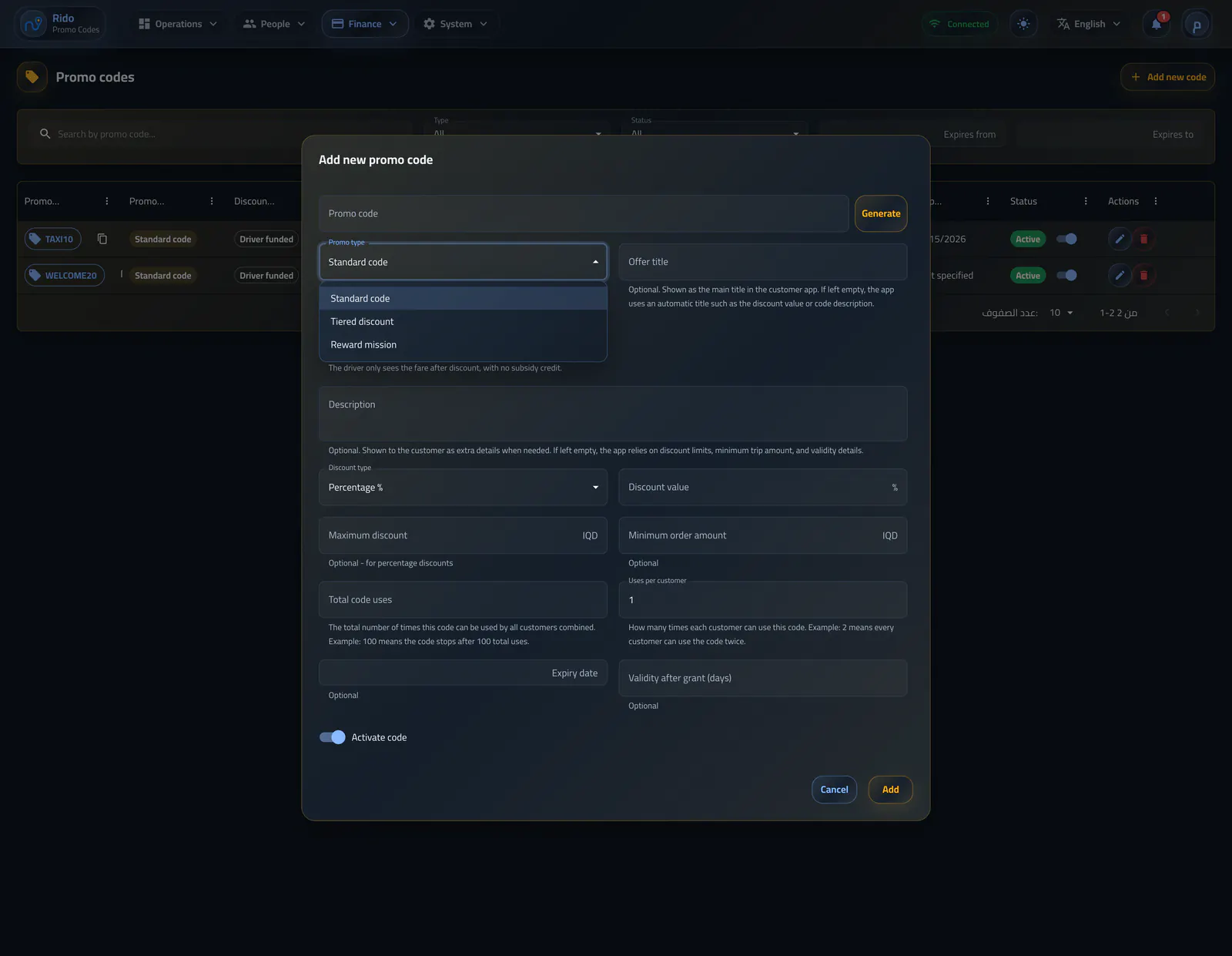This screenshot has height=956, width=1232.
Task: Focus the Offer title field
Action: [762, 262]
